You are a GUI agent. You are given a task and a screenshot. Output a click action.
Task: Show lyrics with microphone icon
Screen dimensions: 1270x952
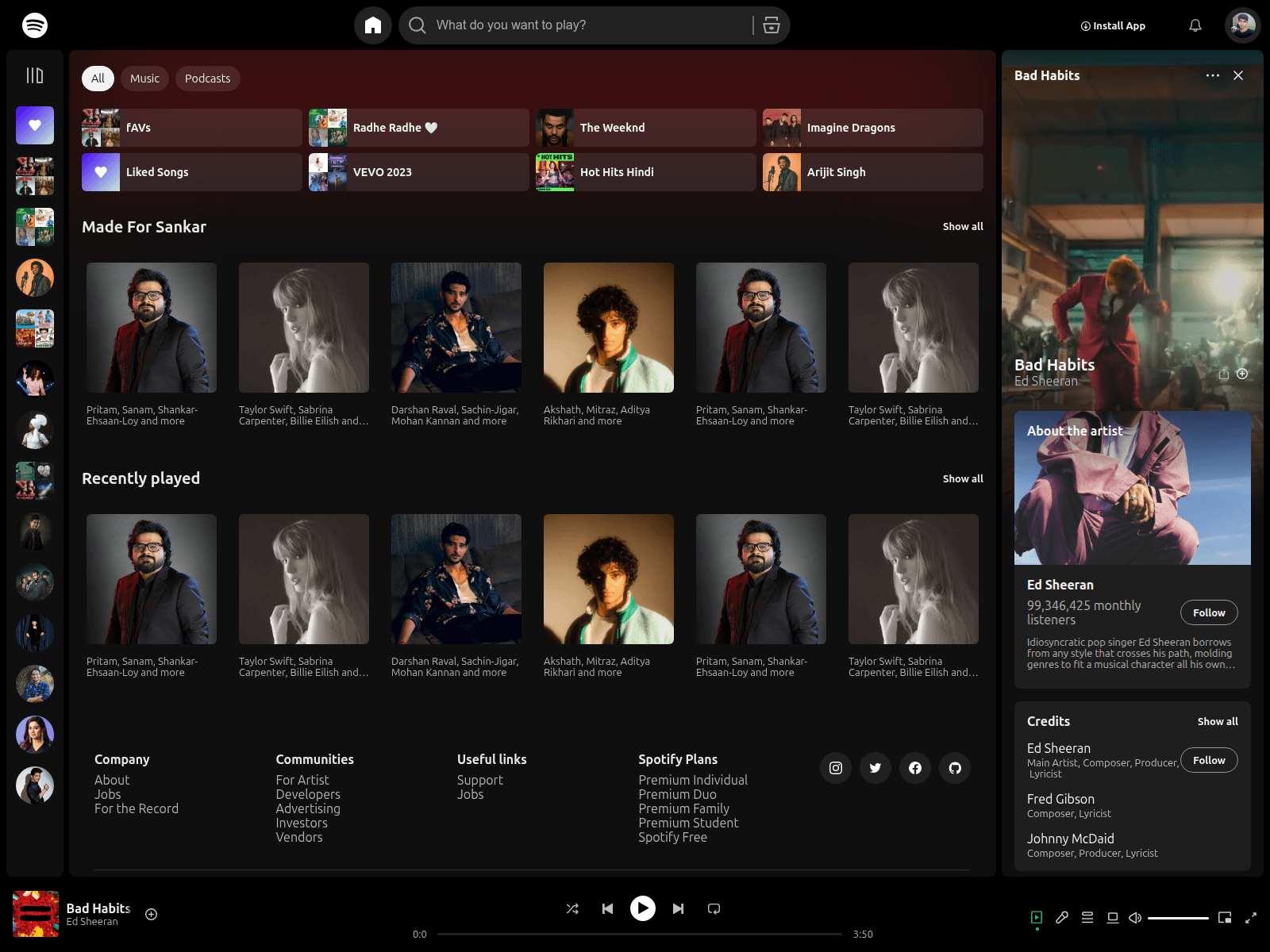click(x=1062, y=918)
